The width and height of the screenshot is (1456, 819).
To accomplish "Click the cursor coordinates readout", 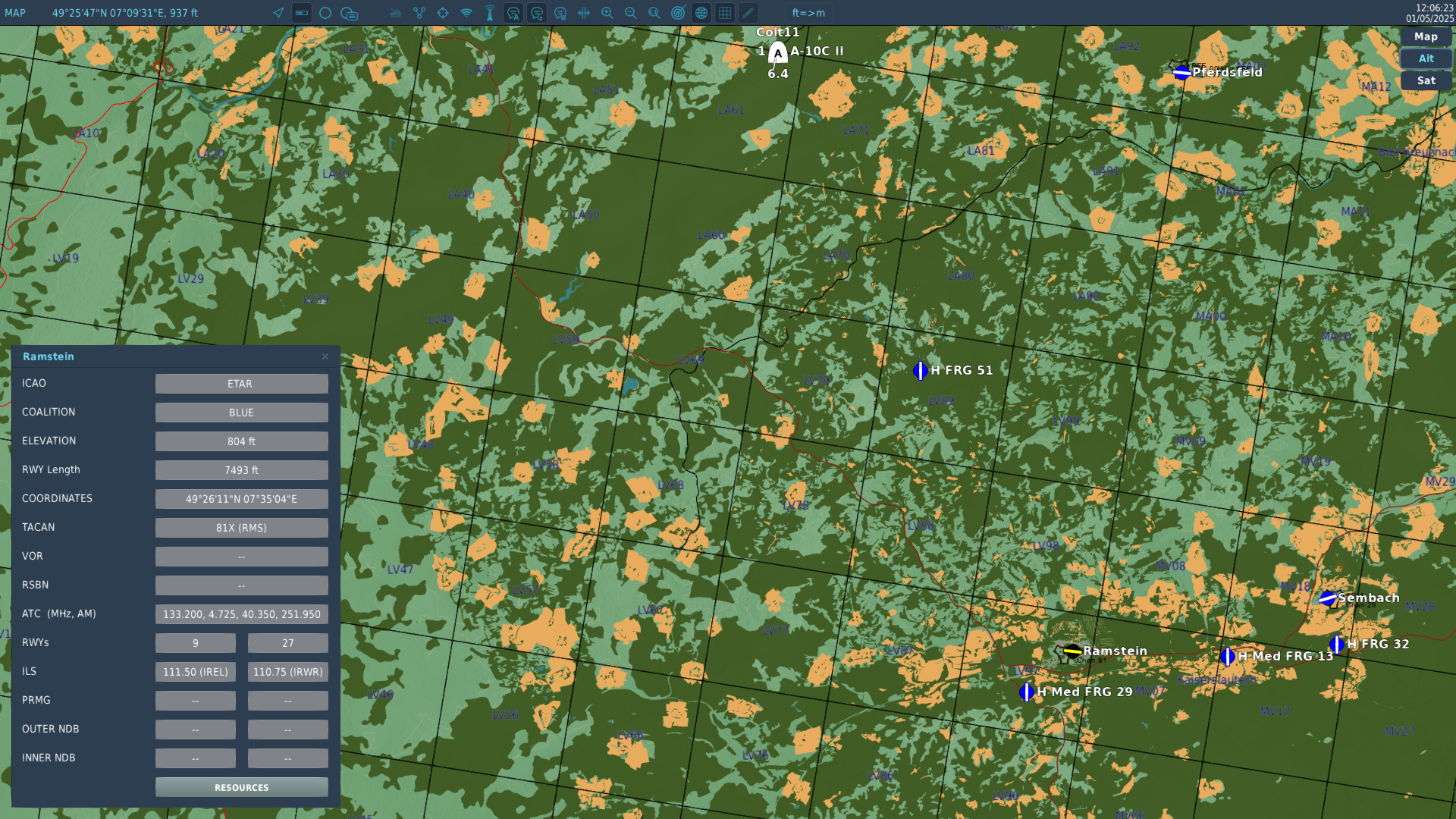I will click(125, 13).
